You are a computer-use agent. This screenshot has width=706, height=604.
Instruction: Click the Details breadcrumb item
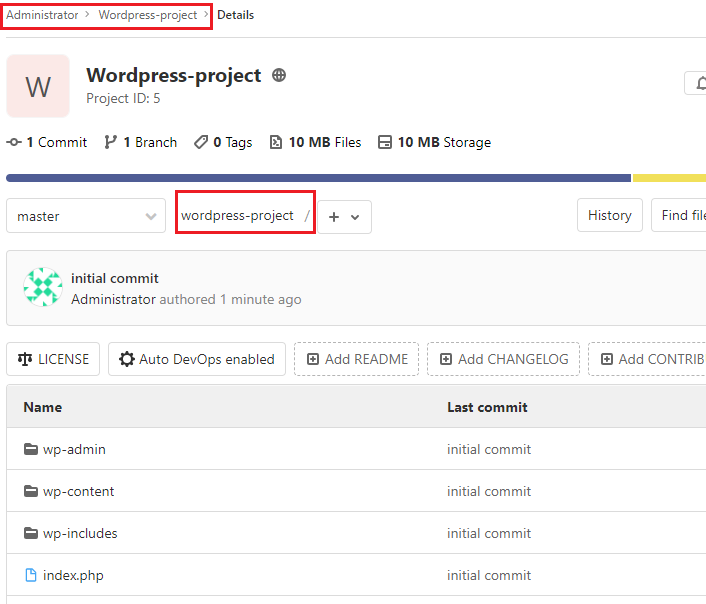pyautogui.click(x=235, y=15)
